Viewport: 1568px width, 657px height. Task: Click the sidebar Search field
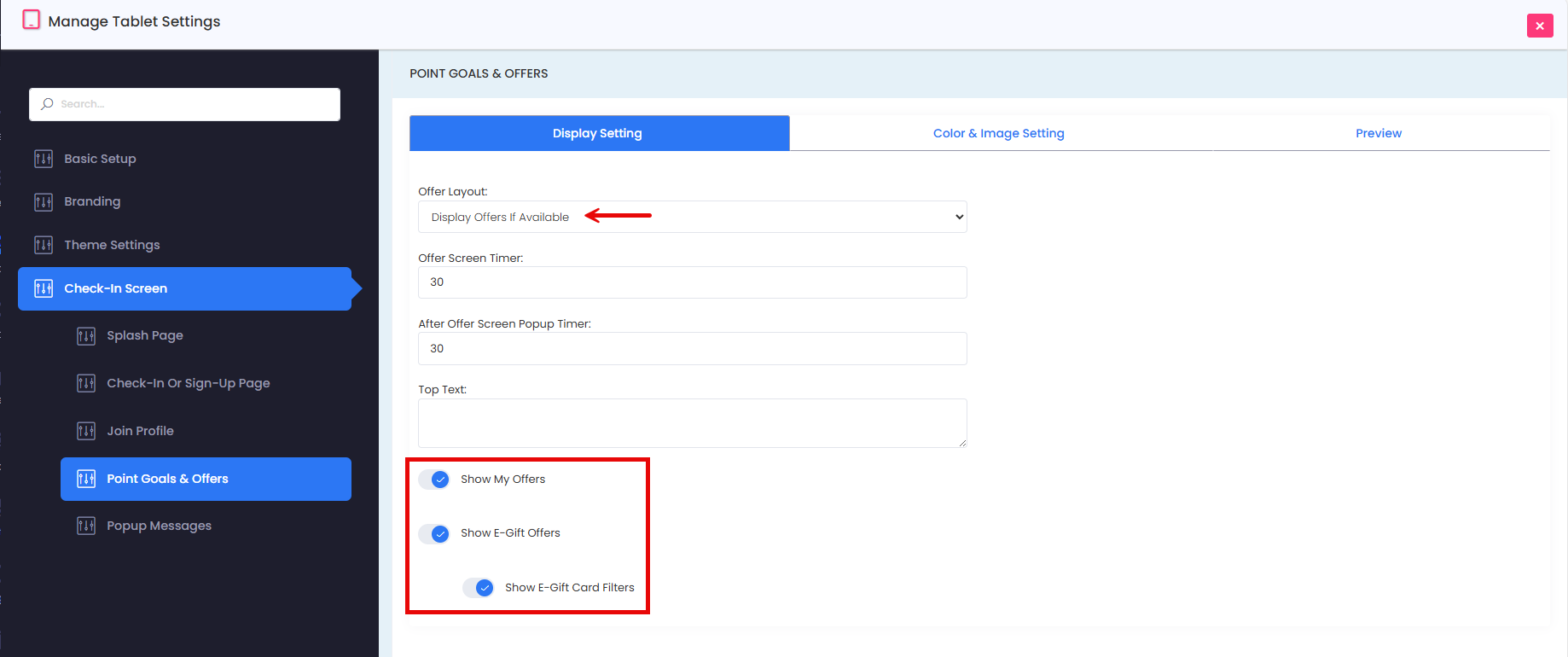tap(184, 104)
